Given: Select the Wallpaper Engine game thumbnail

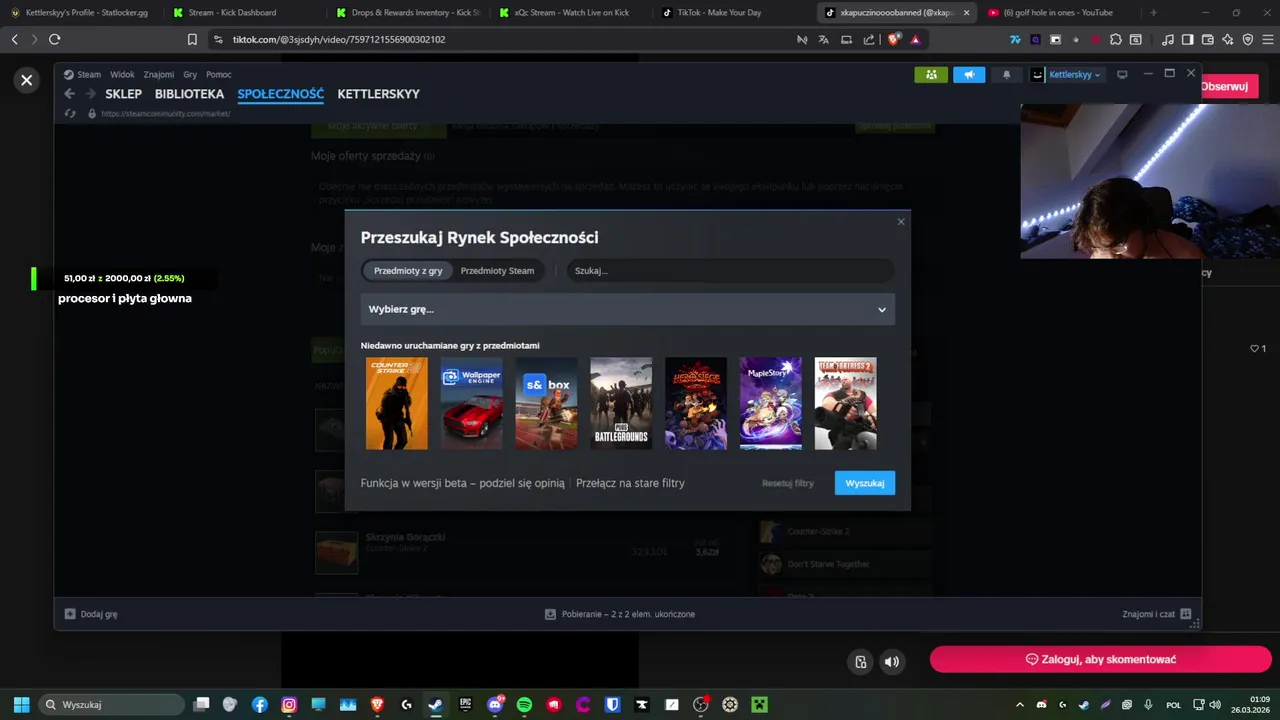Looking at the screenshot, I should [471, 404].
